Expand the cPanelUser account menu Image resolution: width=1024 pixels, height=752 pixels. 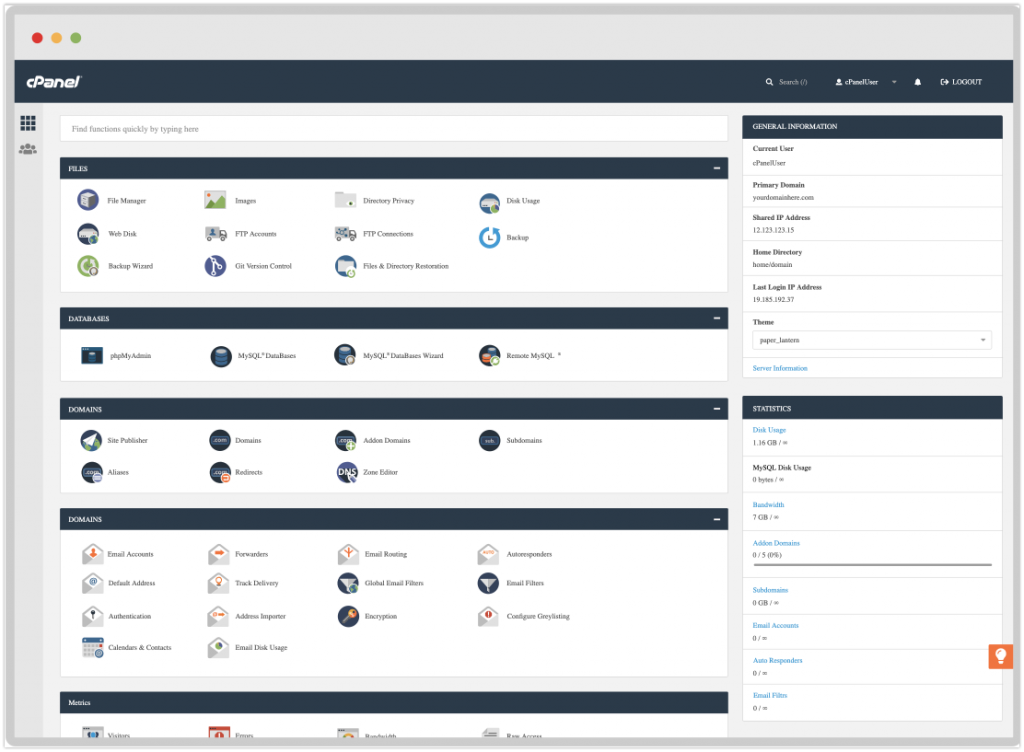tap(865, 82)
